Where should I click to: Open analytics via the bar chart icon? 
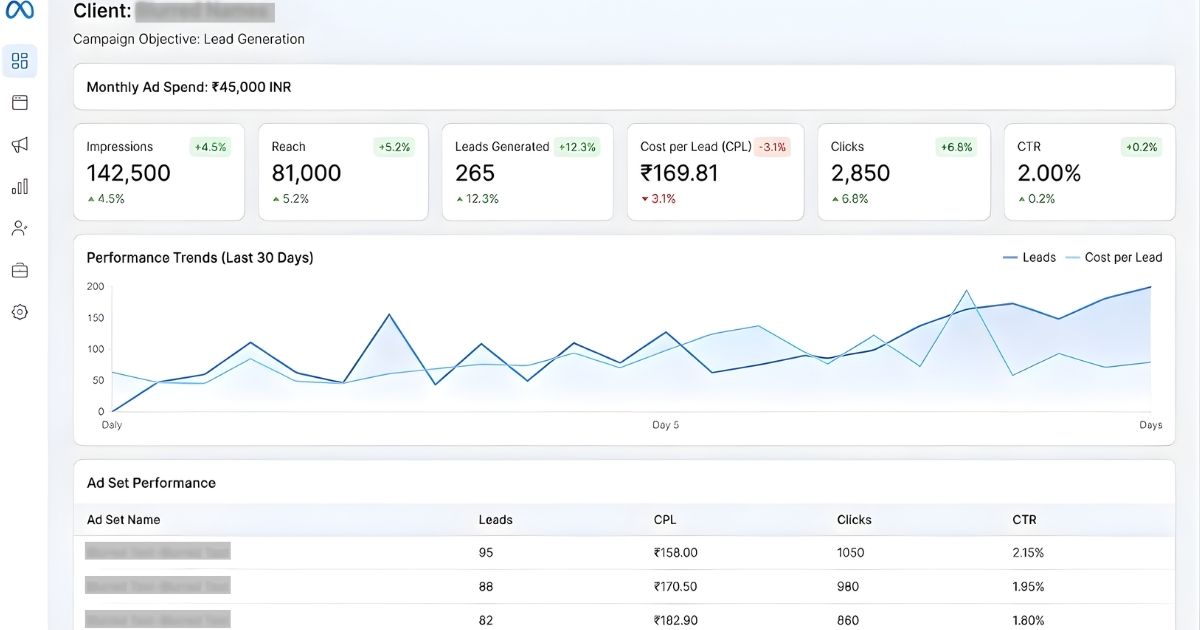pyautogui.click(x=19, y=186)
